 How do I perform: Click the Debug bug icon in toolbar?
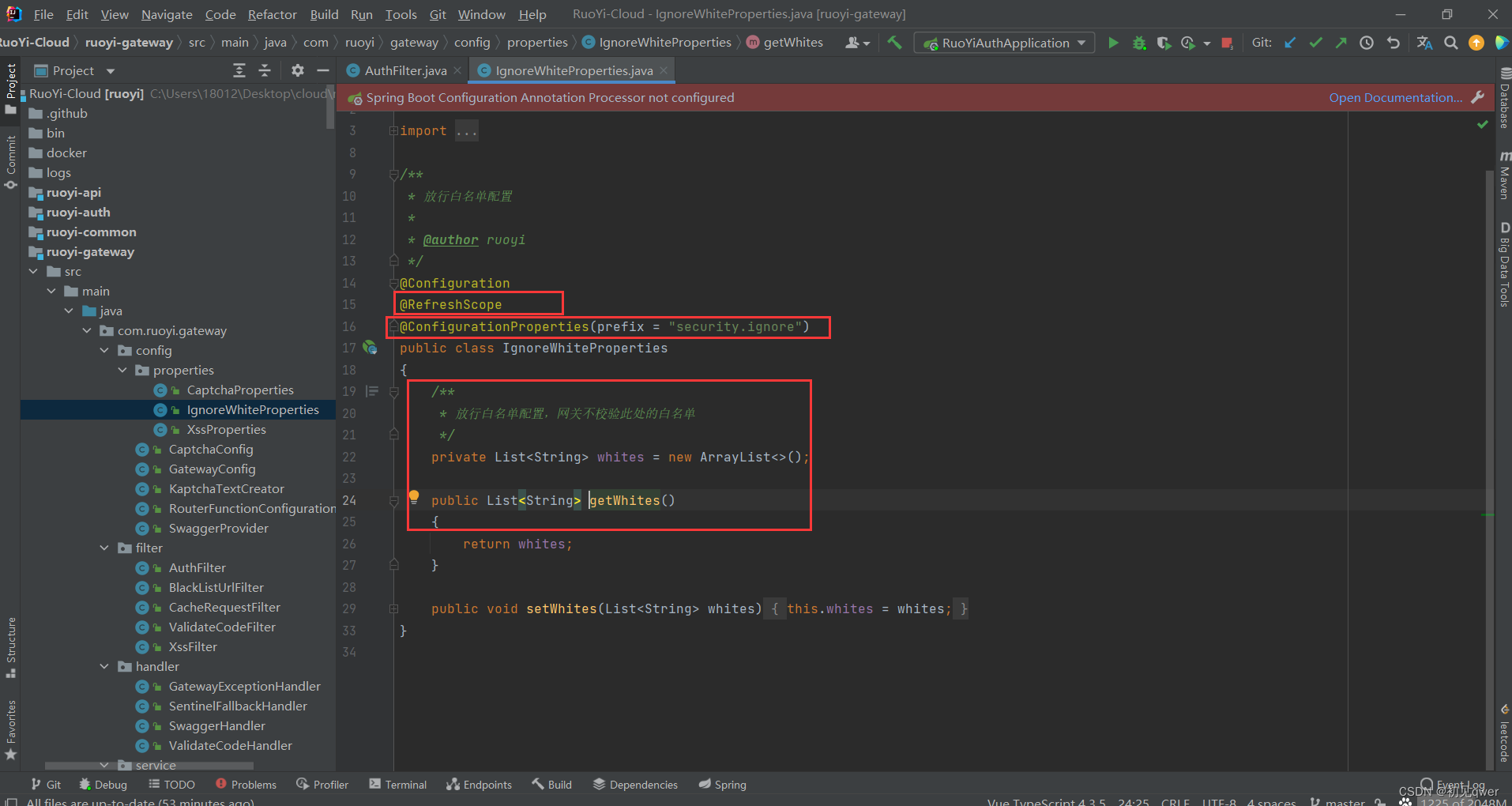1139,43
